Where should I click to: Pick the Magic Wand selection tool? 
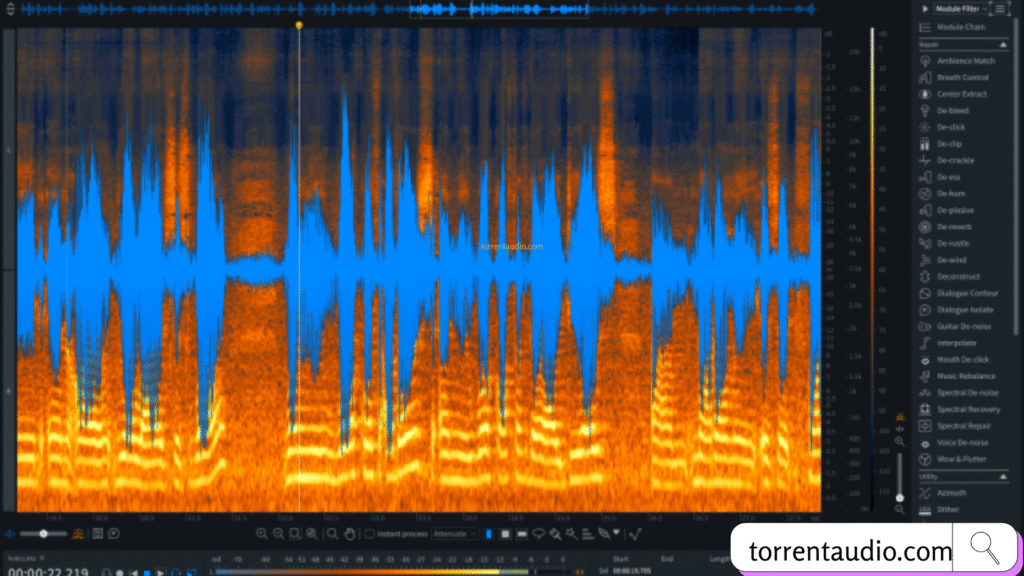572,534
